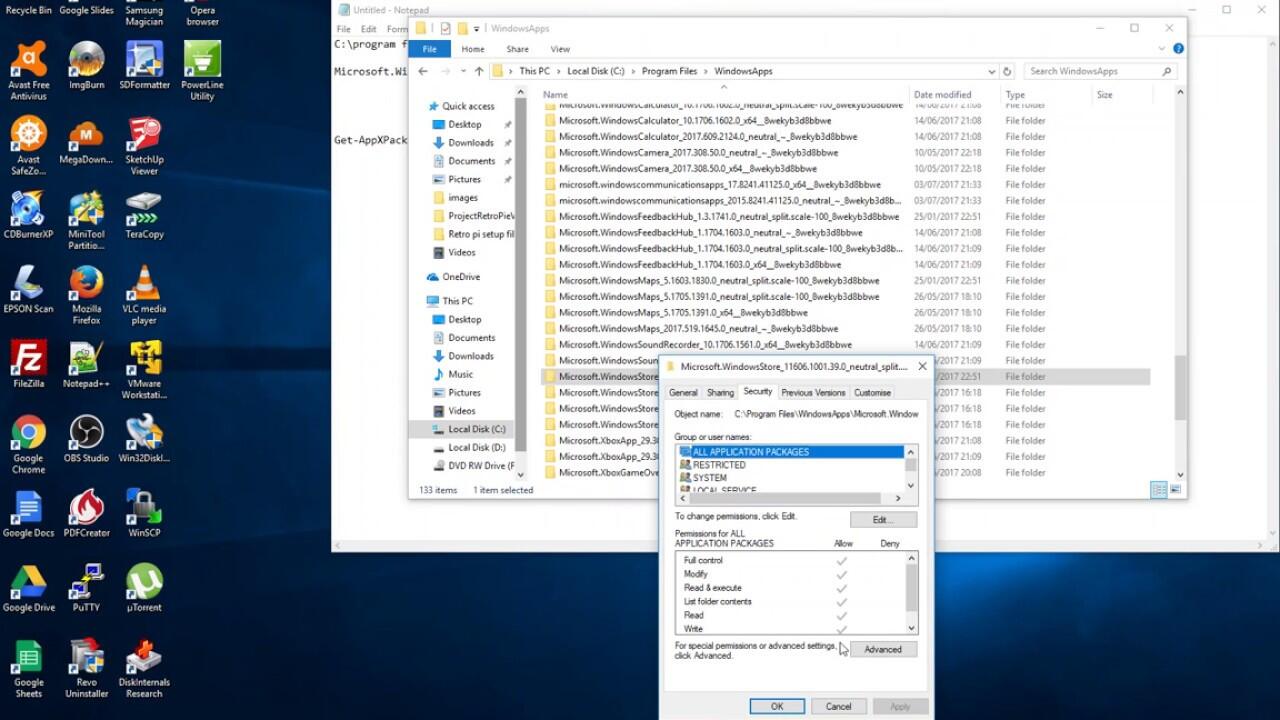Refresh the WindowsApps folder view
Viewport: 1280px width, 720px height.
[1007, 71]
